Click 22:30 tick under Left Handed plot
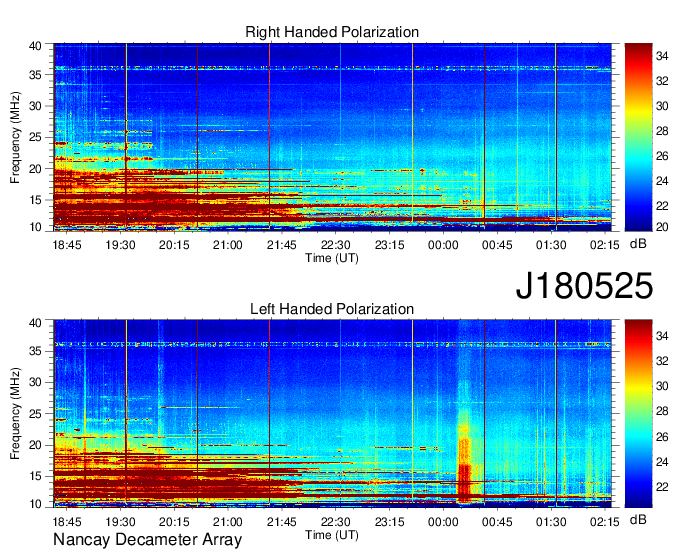 pos(335,522)
